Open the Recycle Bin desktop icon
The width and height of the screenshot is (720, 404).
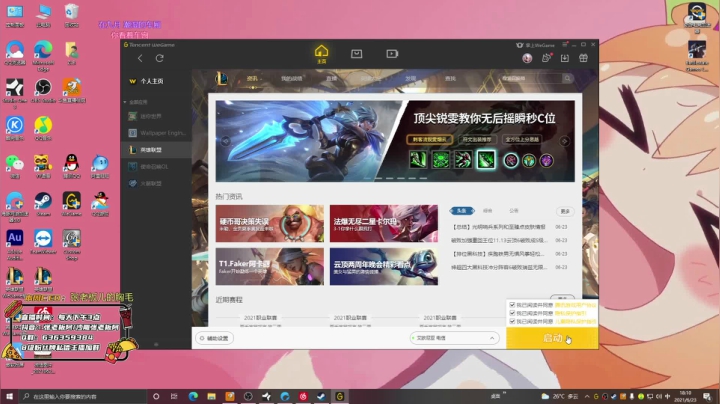point(72,15)
